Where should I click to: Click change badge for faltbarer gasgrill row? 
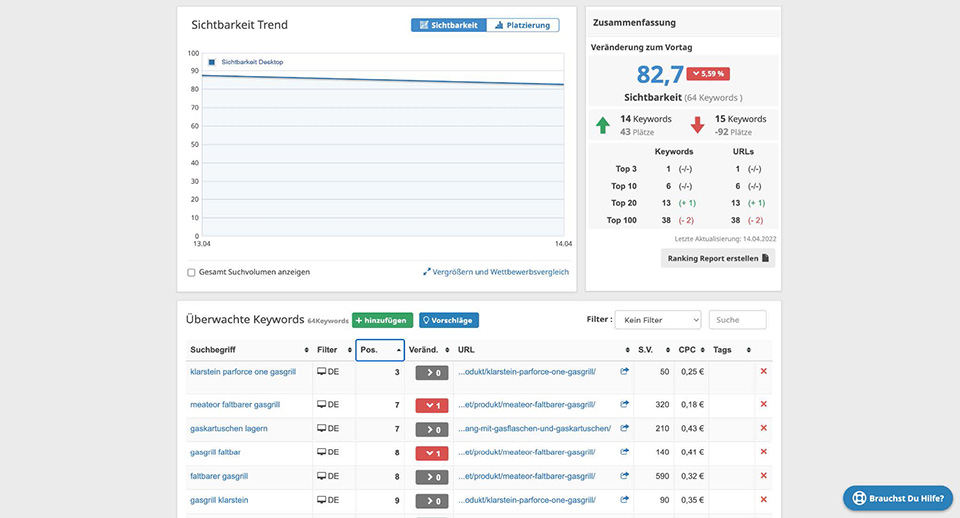[x=432, y=478]
